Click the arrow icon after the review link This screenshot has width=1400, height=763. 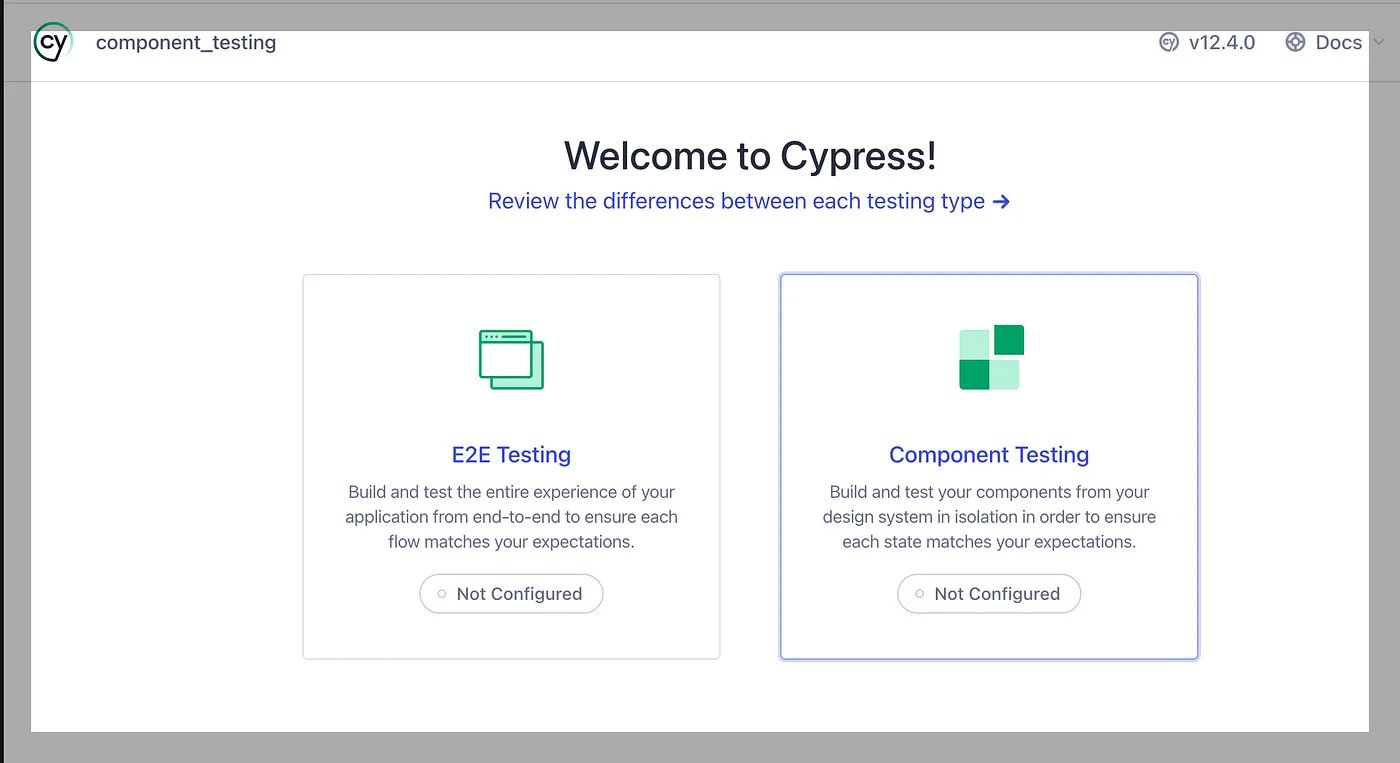(1002, 201)
